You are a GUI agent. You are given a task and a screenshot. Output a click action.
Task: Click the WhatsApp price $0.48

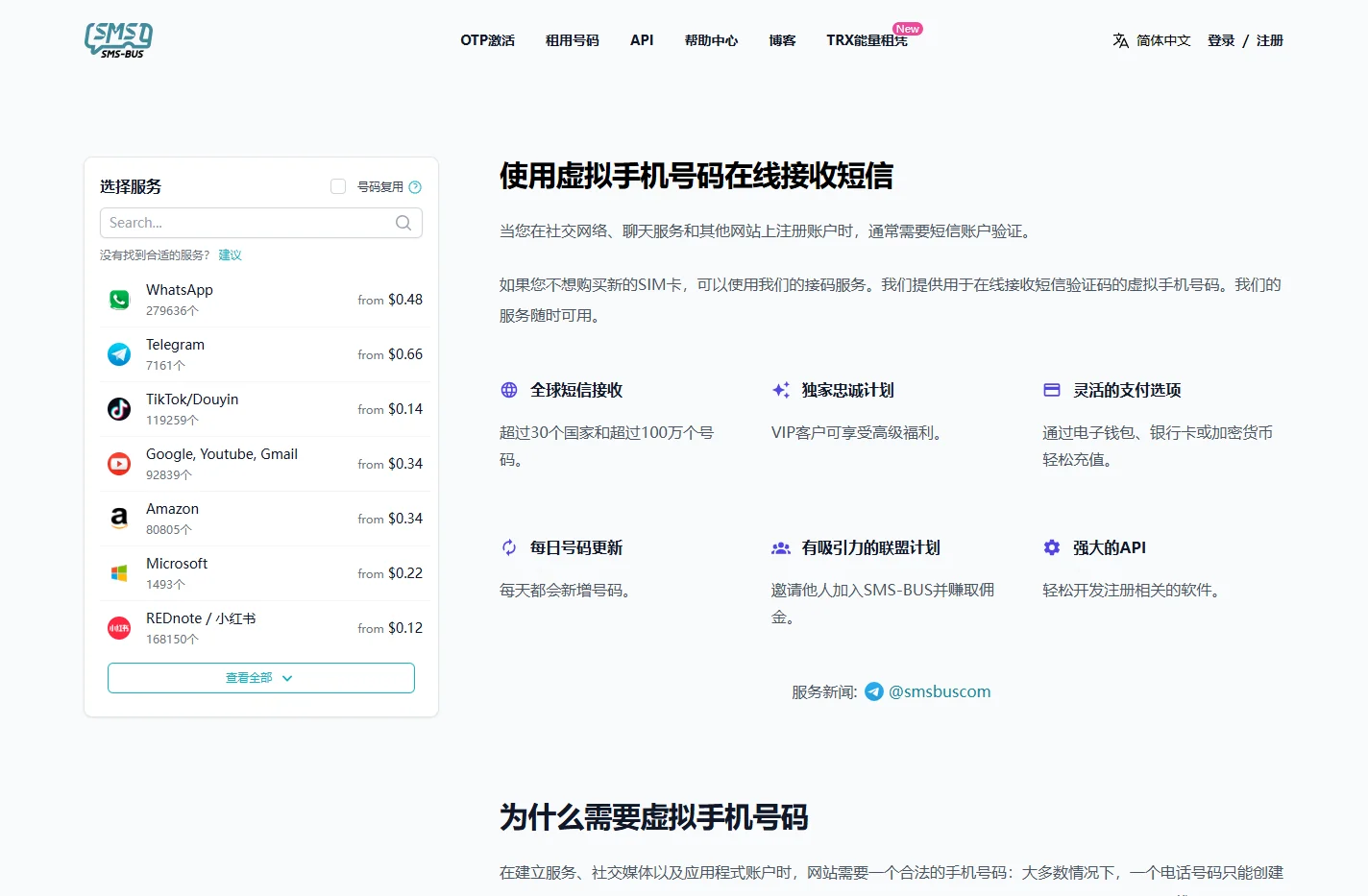coord(405,300)
